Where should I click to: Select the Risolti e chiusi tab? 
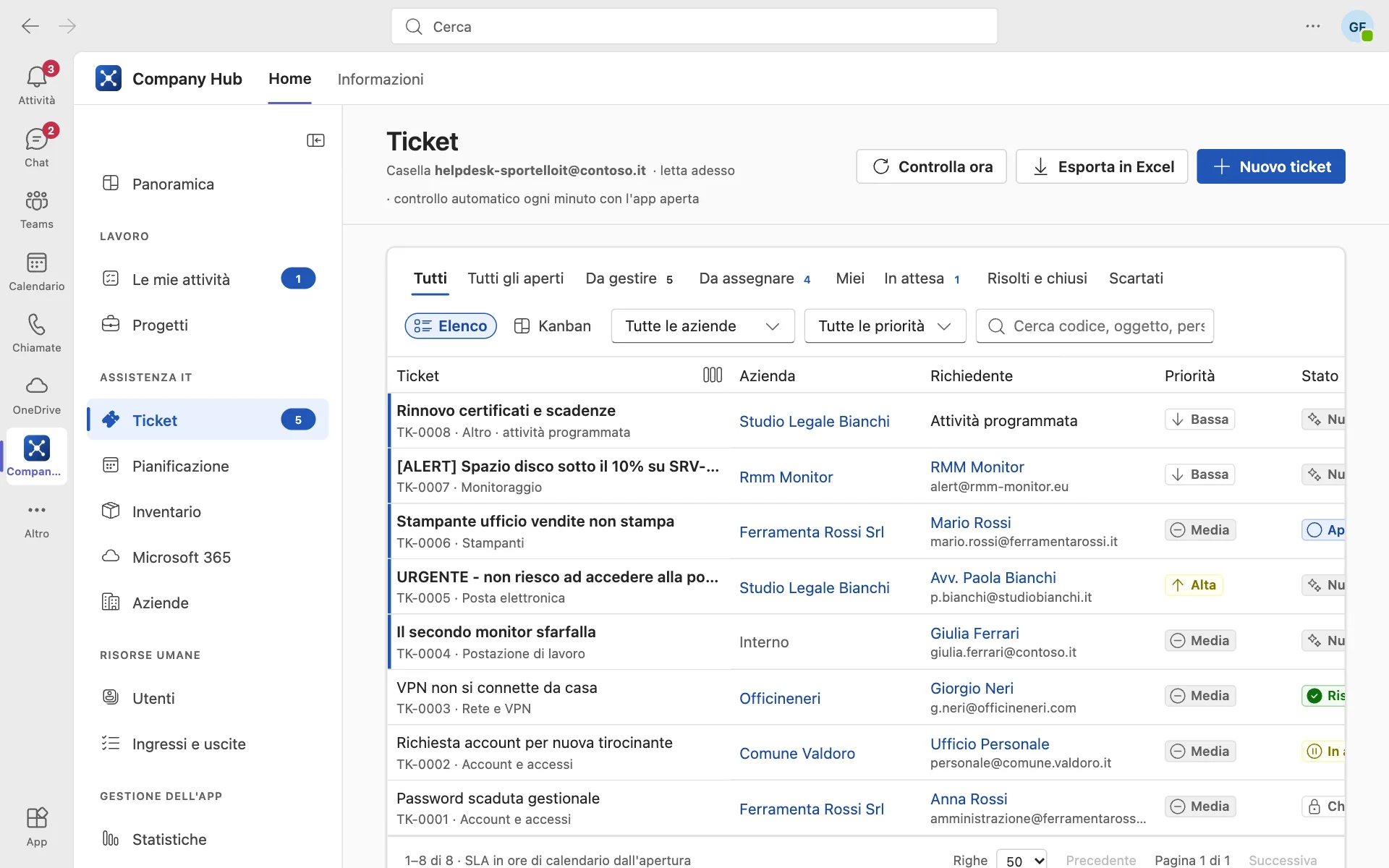(x=1037, y=278)
